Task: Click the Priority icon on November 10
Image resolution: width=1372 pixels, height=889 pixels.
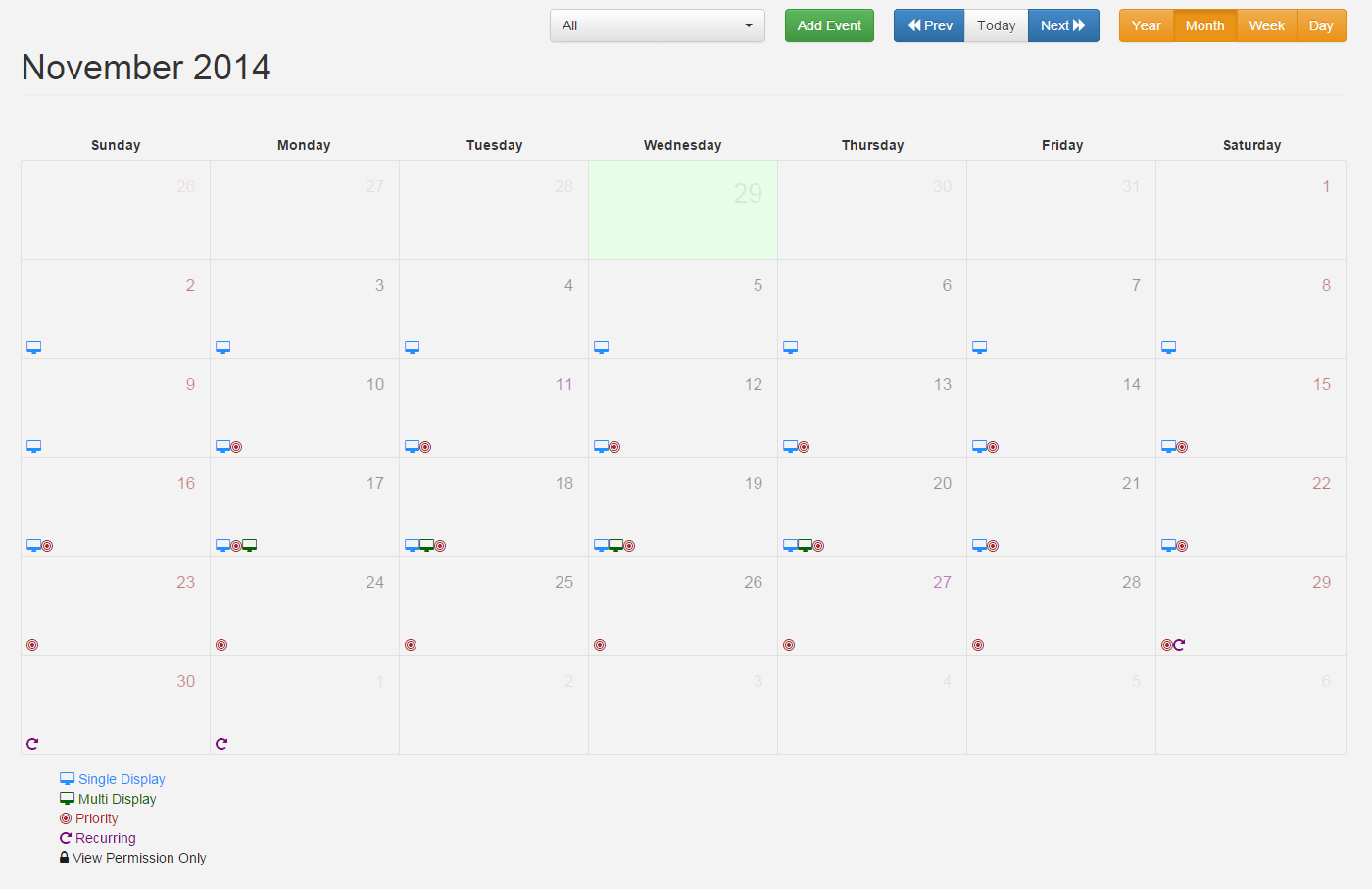Action: tap(235, 446)
